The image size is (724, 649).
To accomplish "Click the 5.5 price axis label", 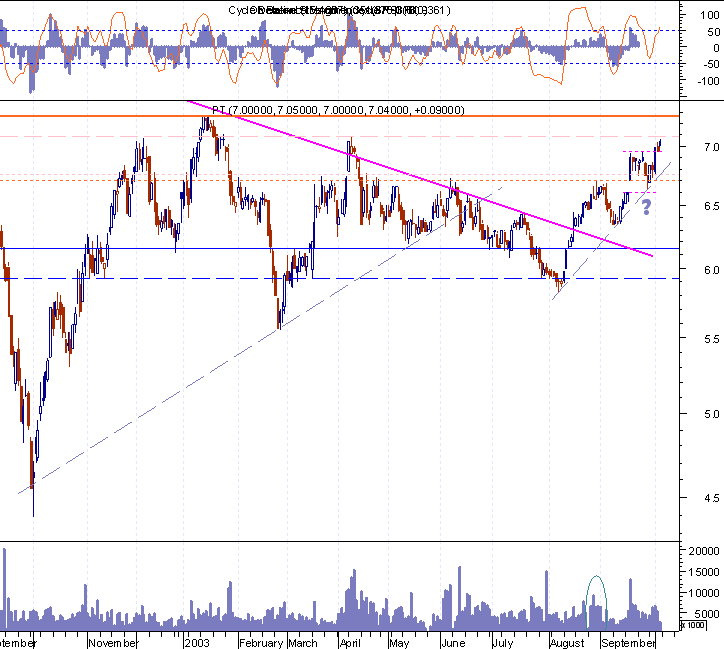I will (712, 339).
